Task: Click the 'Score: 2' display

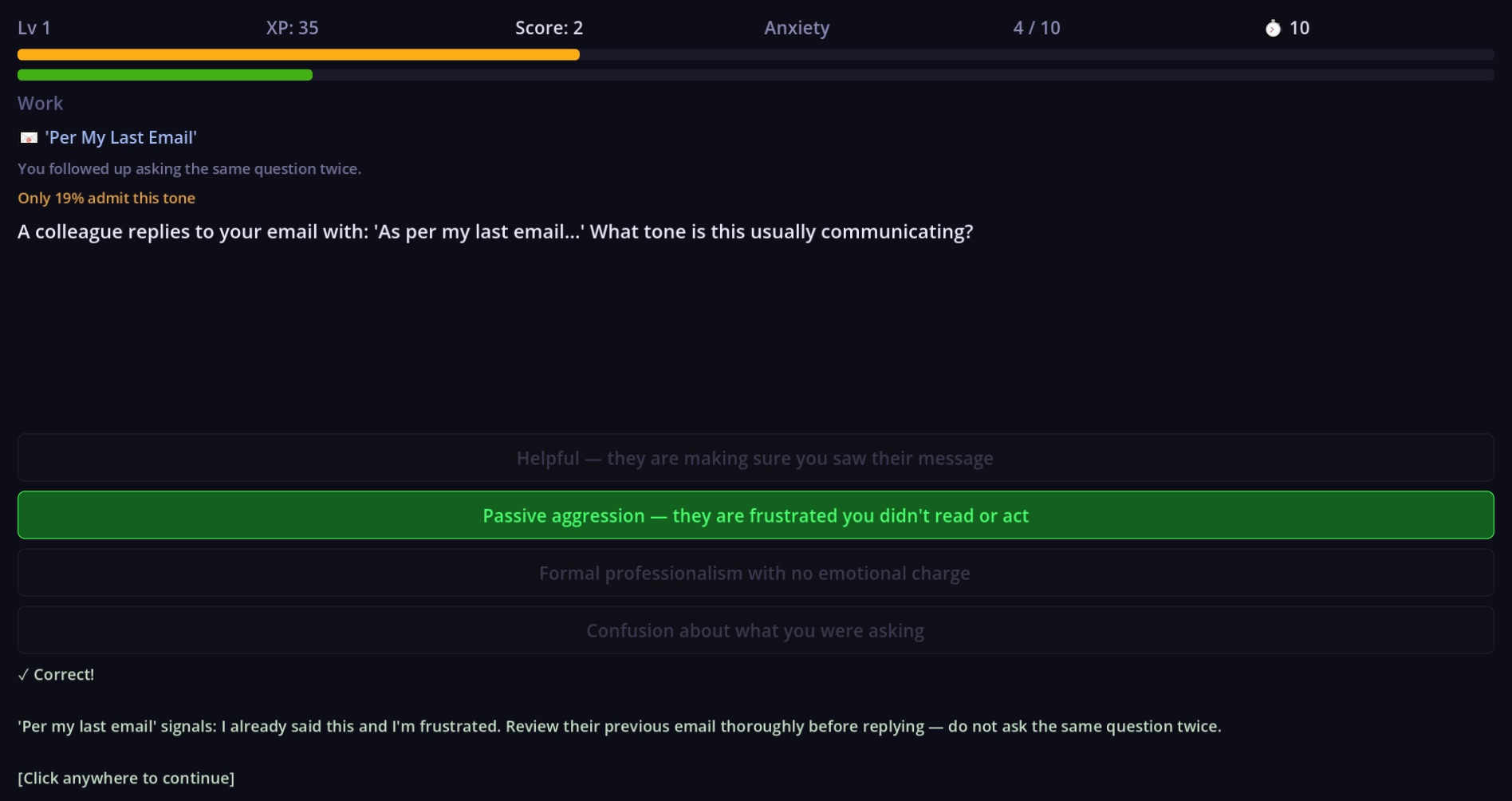Action: click(549, 28)
